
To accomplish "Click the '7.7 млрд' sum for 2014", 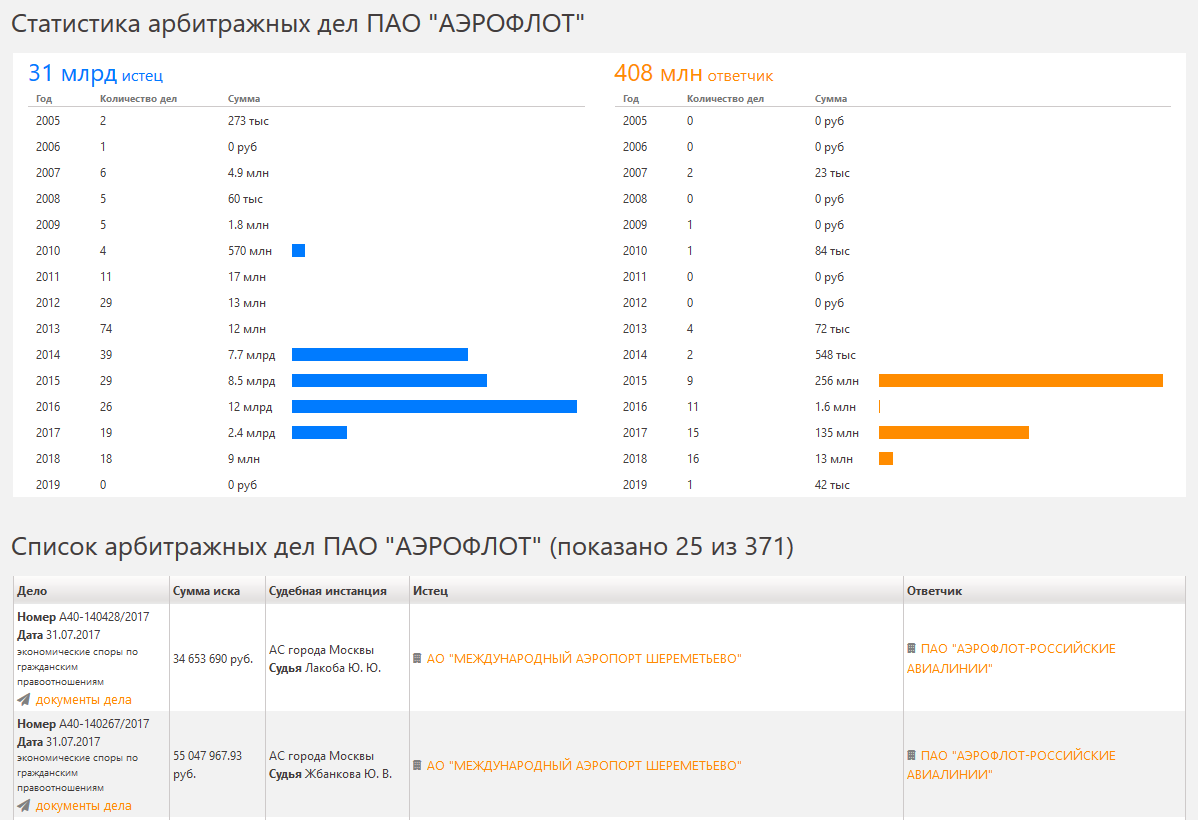I will 251,355.
